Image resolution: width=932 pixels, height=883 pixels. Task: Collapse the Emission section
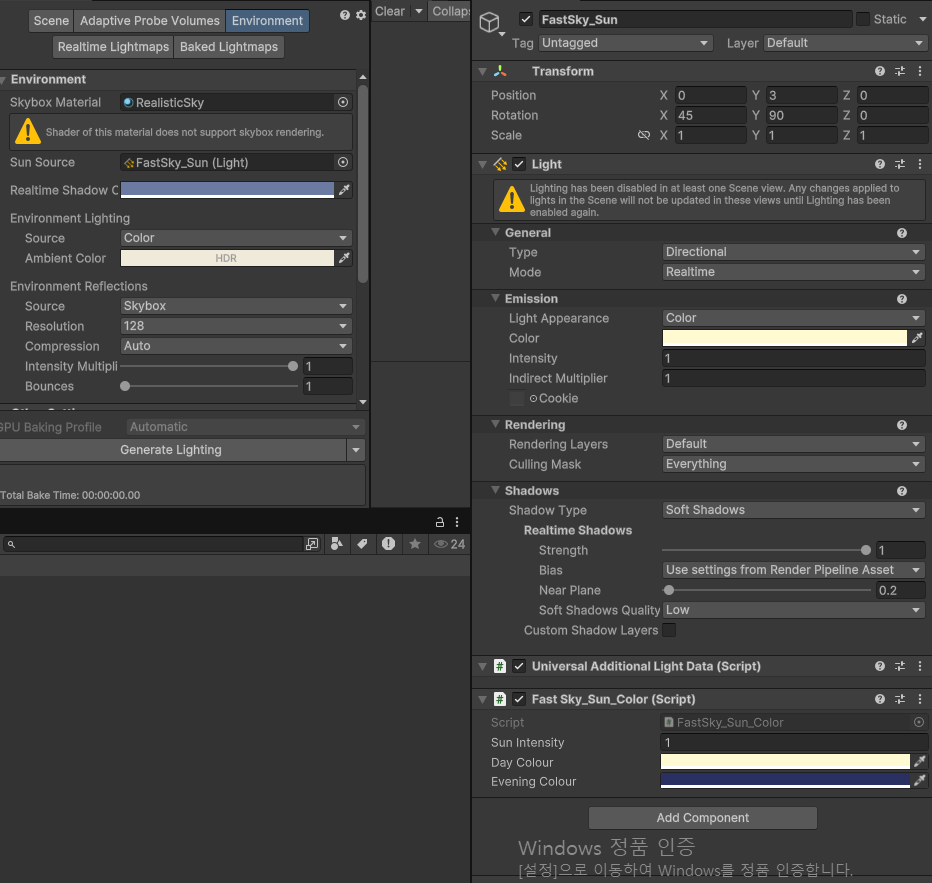495,298
